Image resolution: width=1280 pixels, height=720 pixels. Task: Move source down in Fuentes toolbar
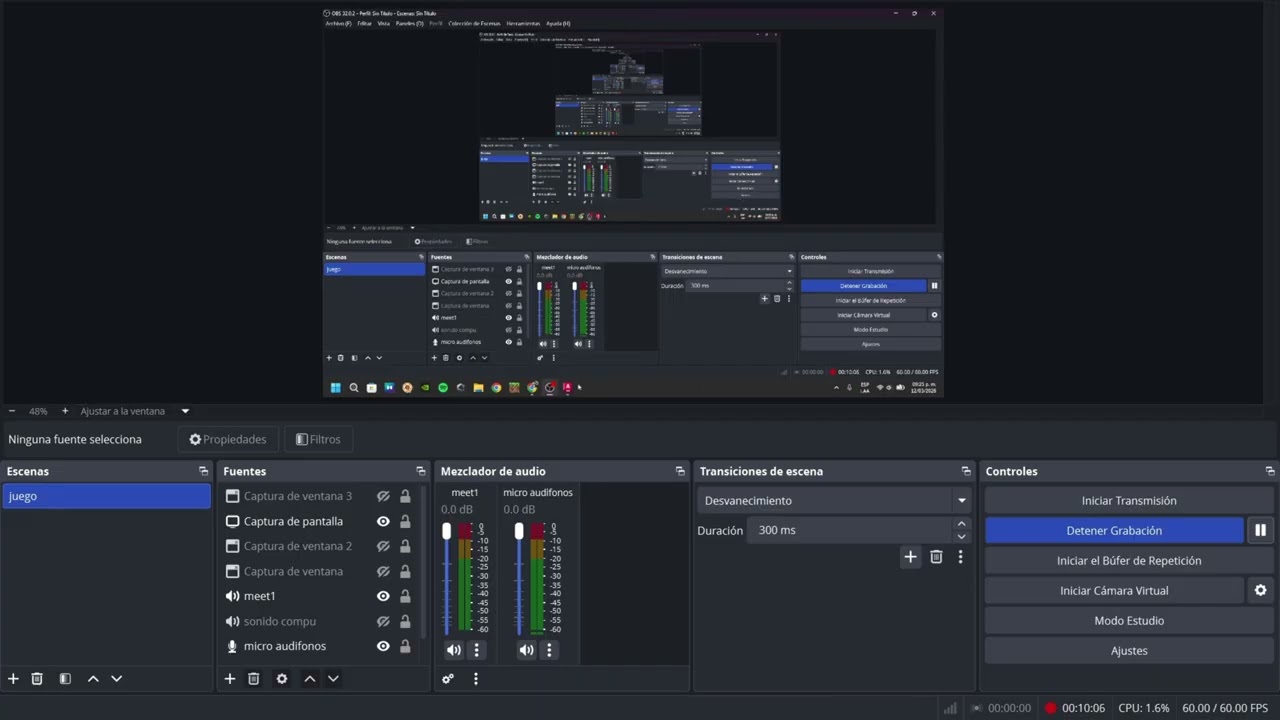click(x=333, y=678)
